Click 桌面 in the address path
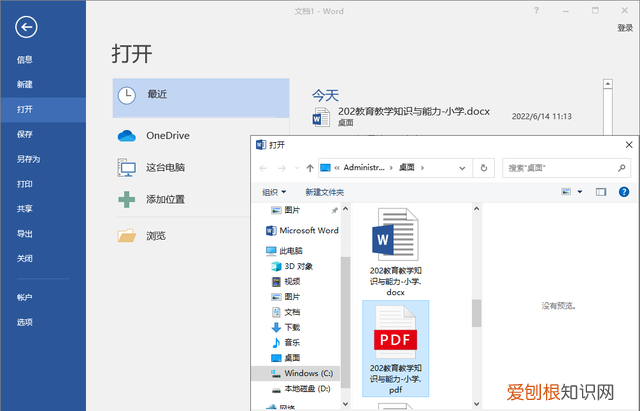The width and height of the screenshot is (640, 411). [x=407, y=167]
